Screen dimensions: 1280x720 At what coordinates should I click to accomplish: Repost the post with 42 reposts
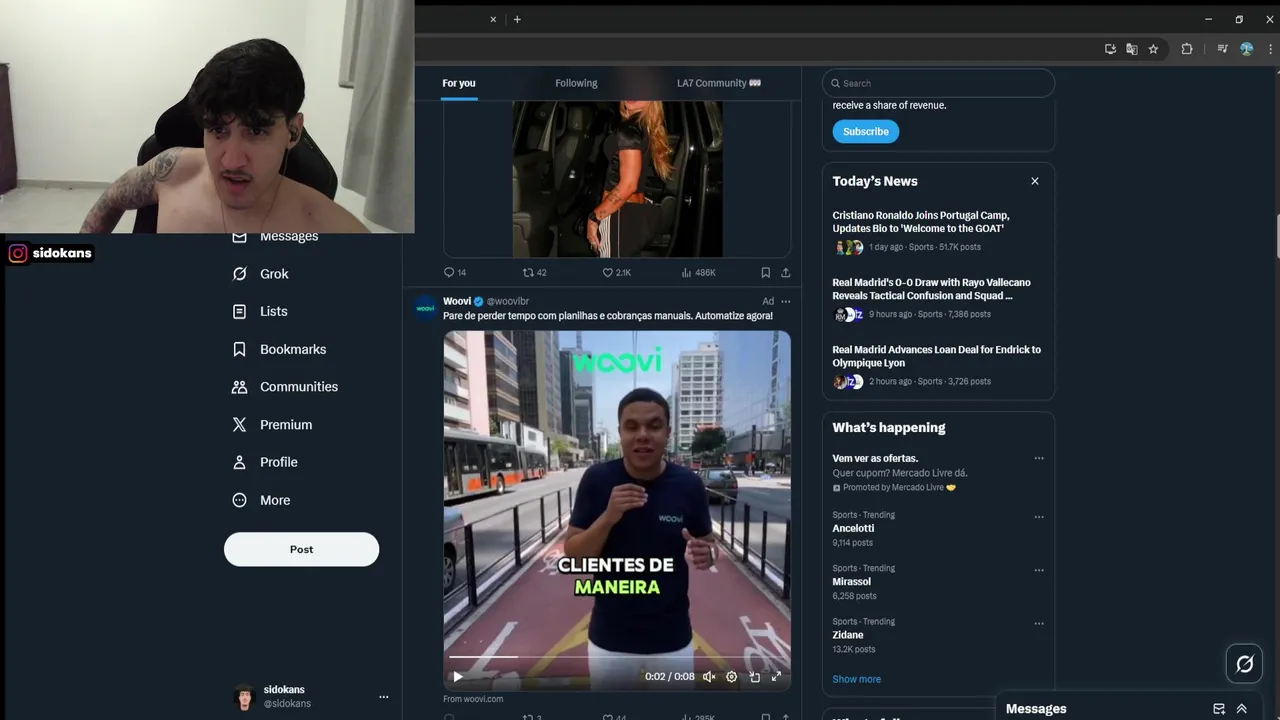[x=535, y=272]
